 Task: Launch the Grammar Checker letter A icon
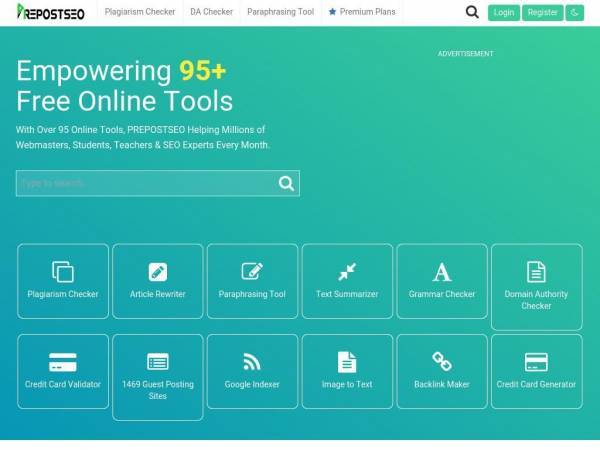pyautogui.click(x=442, y=272)
